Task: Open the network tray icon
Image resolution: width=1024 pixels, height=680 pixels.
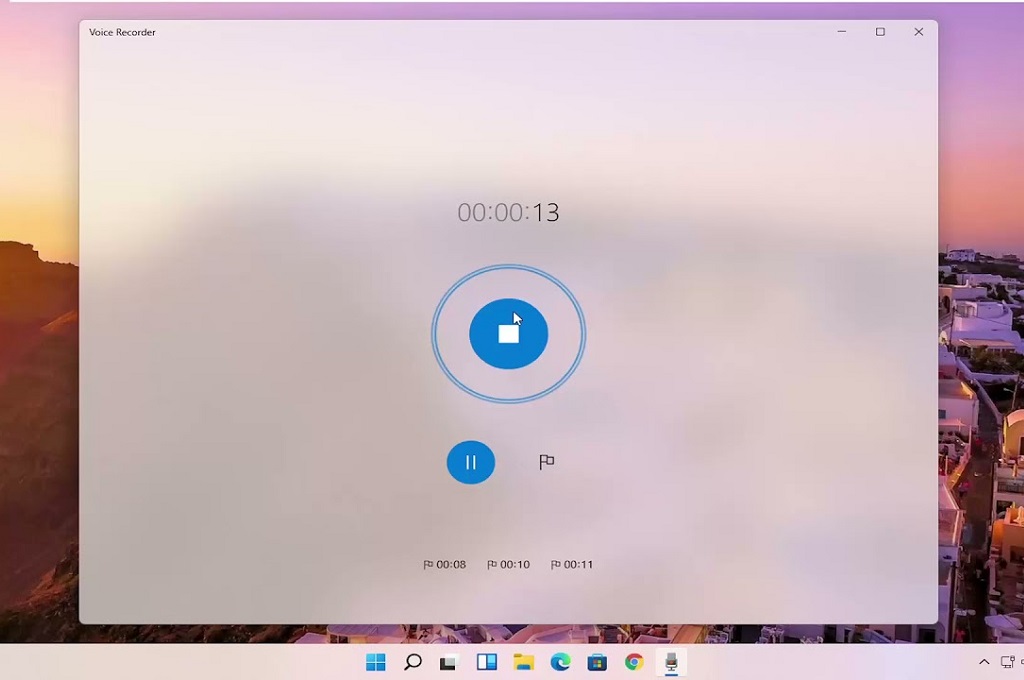Action: pos(1008,662)
